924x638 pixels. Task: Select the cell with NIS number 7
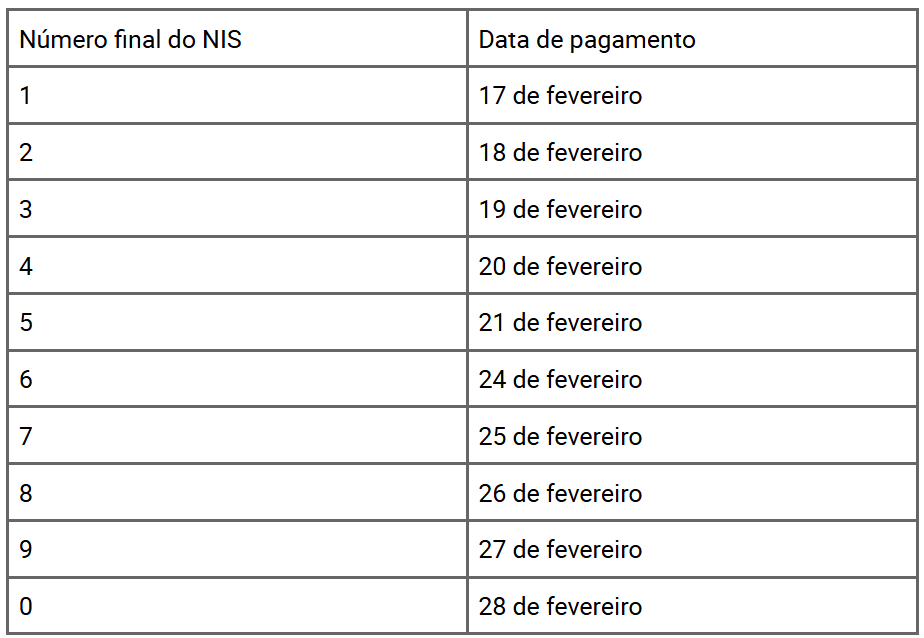(x=237, y=435)
